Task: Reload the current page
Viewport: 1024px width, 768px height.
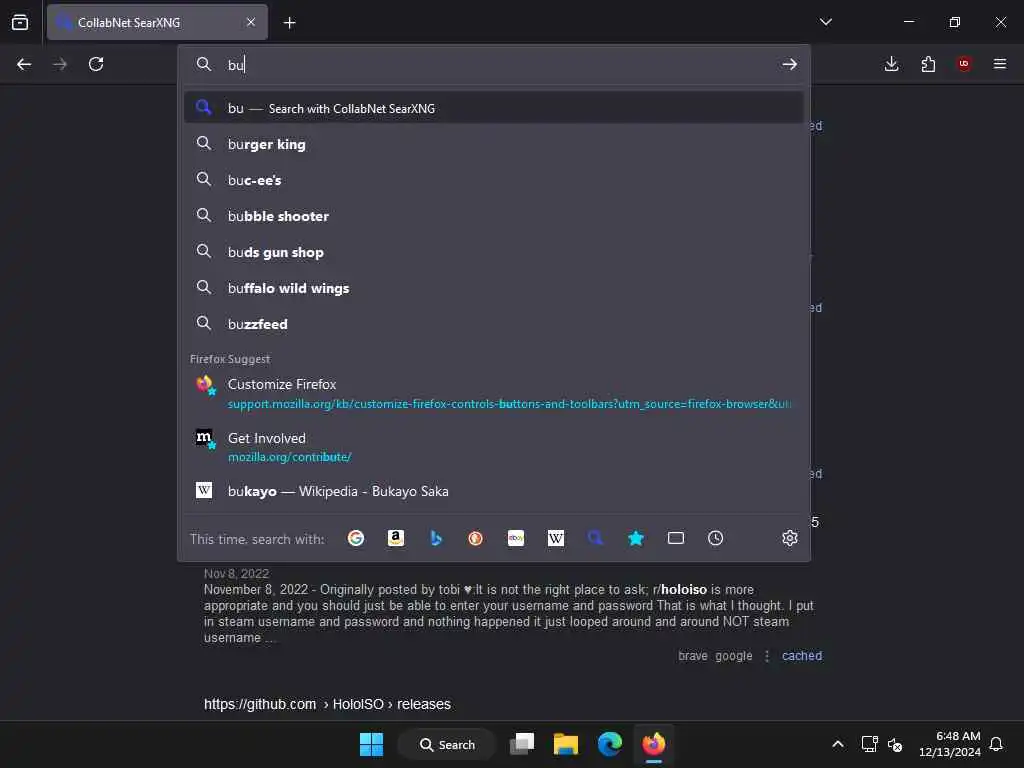Action: [x=96, y=64]
